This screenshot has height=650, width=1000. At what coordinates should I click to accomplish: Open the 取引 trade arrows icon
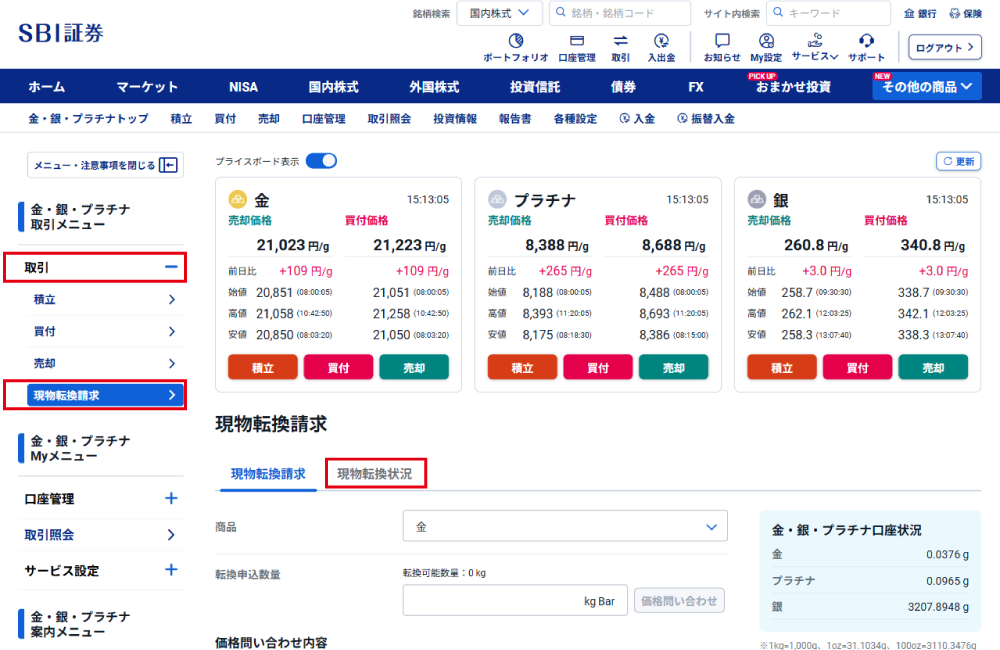click(x=620, y=42)
